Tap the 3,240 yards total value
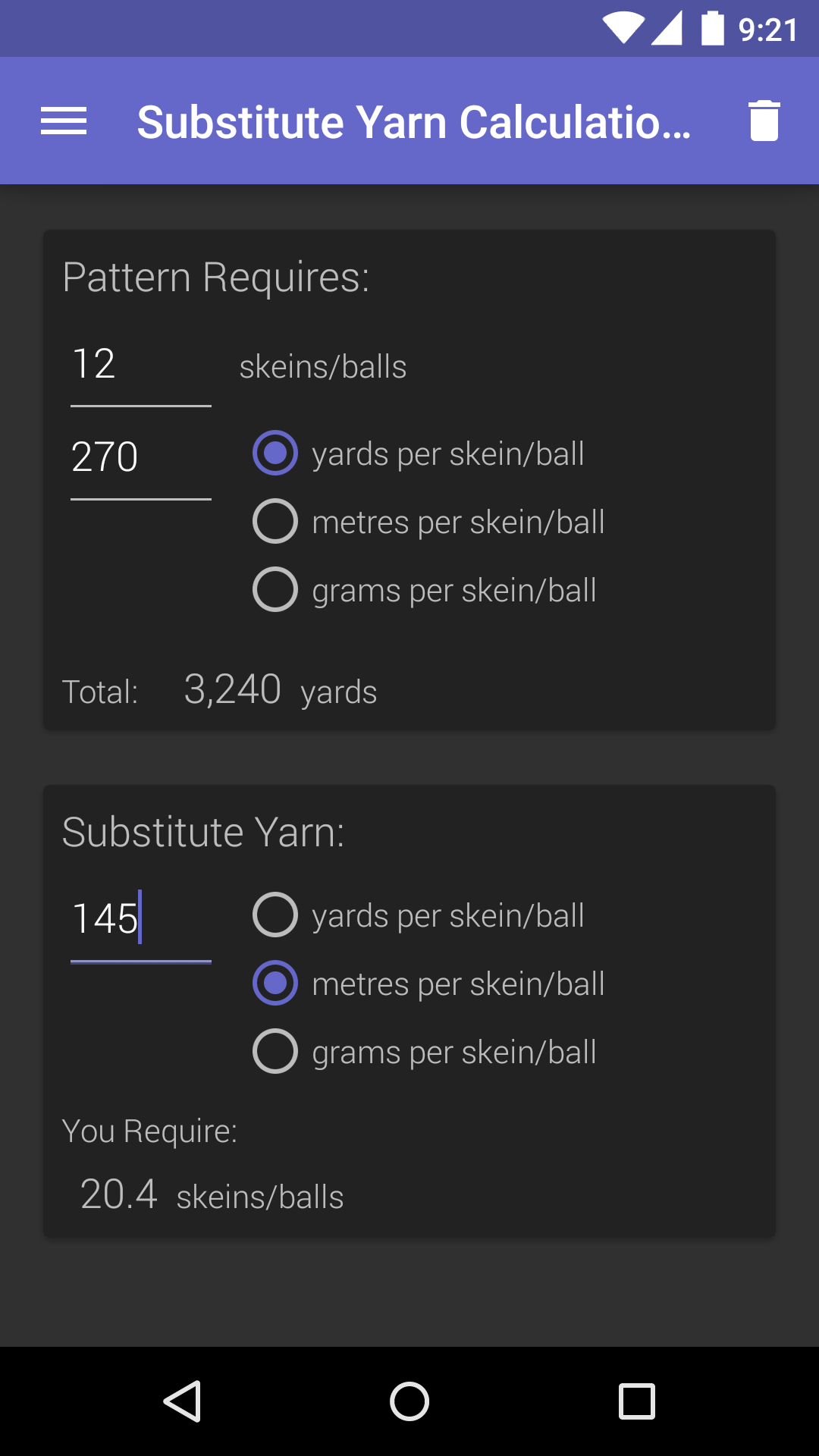 (x=280, y=690)
